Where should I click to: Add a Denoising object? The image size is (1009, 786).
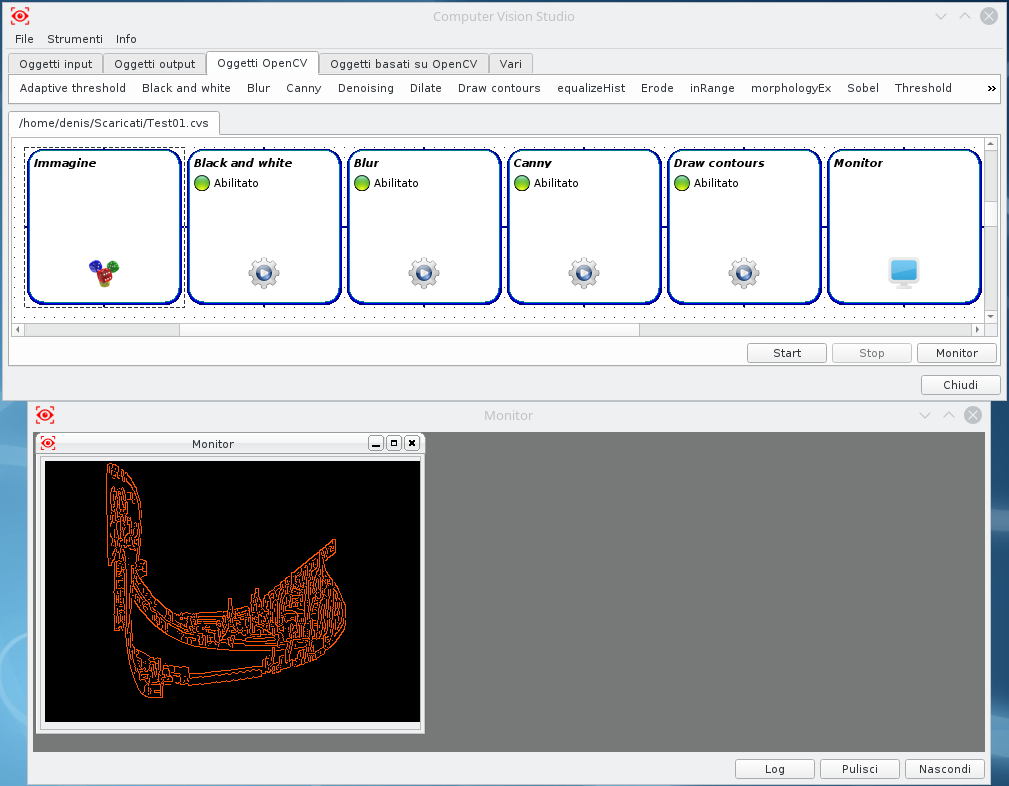pos(366,88)
